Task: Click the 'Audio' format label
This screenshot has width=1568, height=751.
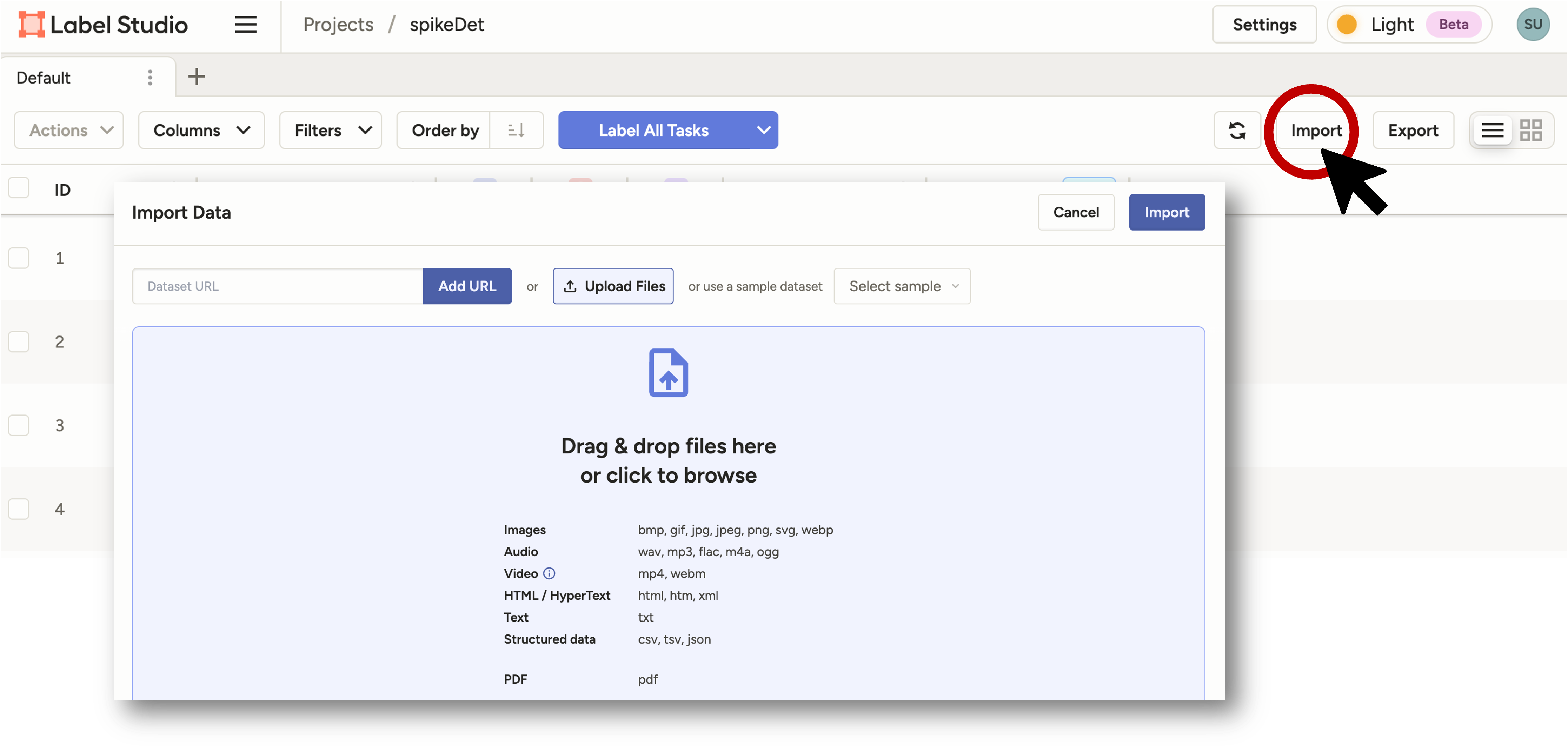Action: pyautogui.click(x=520, y=551)
